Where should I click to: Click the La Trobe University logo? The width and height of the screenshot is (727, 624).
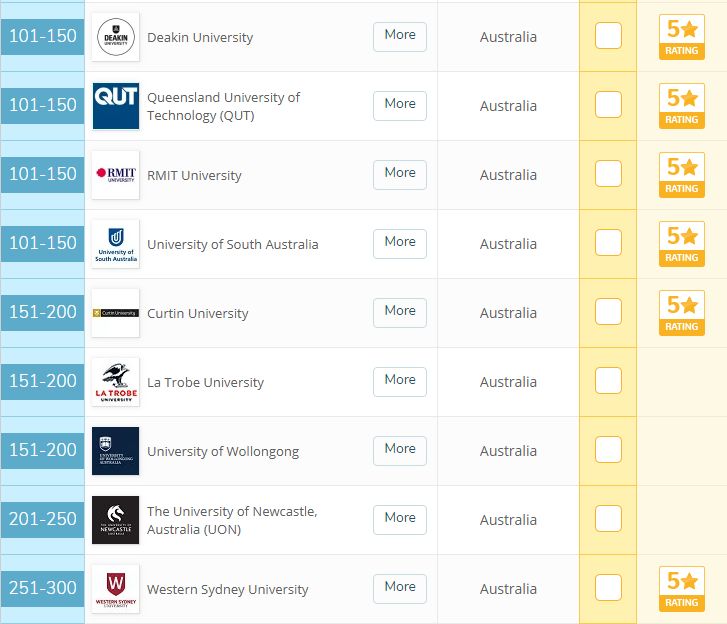(x=115, y=382)
